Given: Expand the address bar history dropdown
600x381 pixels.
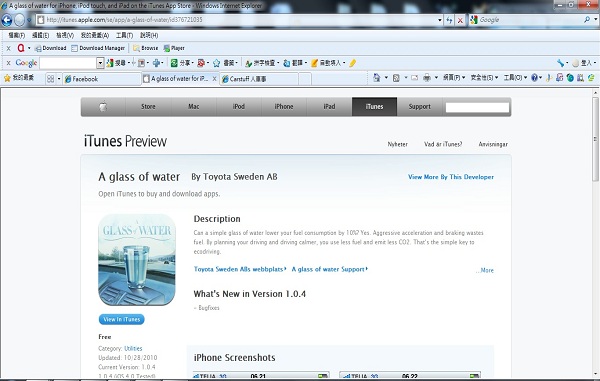Looking at the screenshot, I should point(440,20).
